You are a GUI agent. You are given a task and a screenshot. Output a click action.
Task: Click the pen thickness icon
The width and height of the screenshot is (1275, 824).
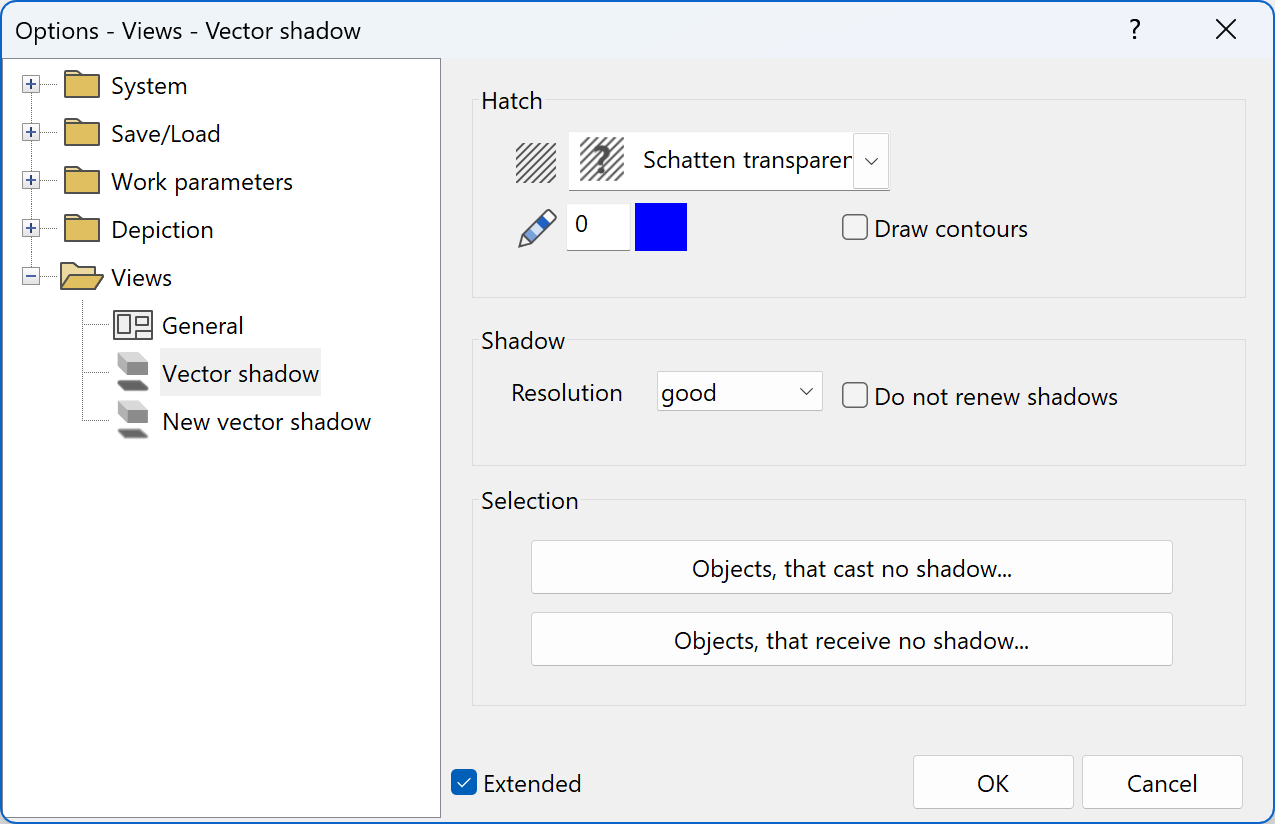536,227
